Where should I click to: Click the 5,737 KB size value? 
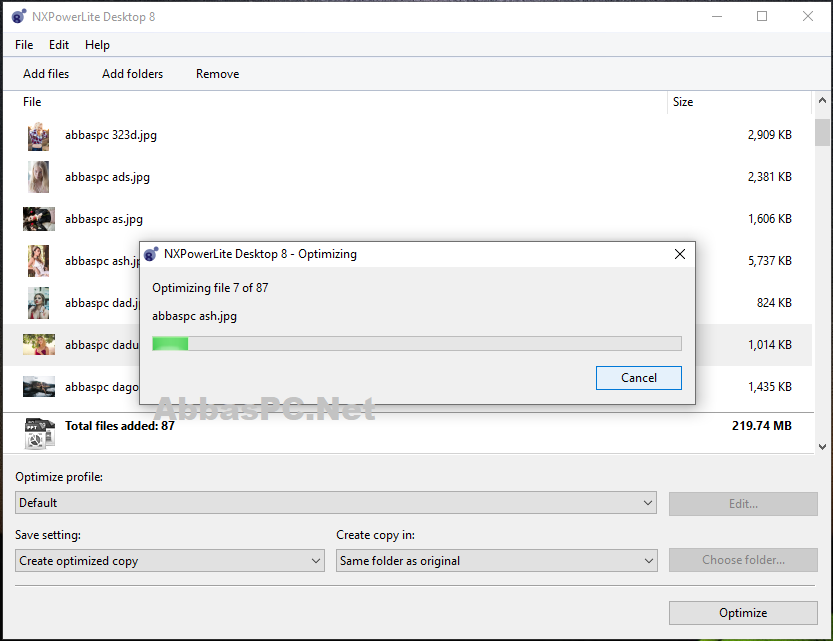pos(770,261)
